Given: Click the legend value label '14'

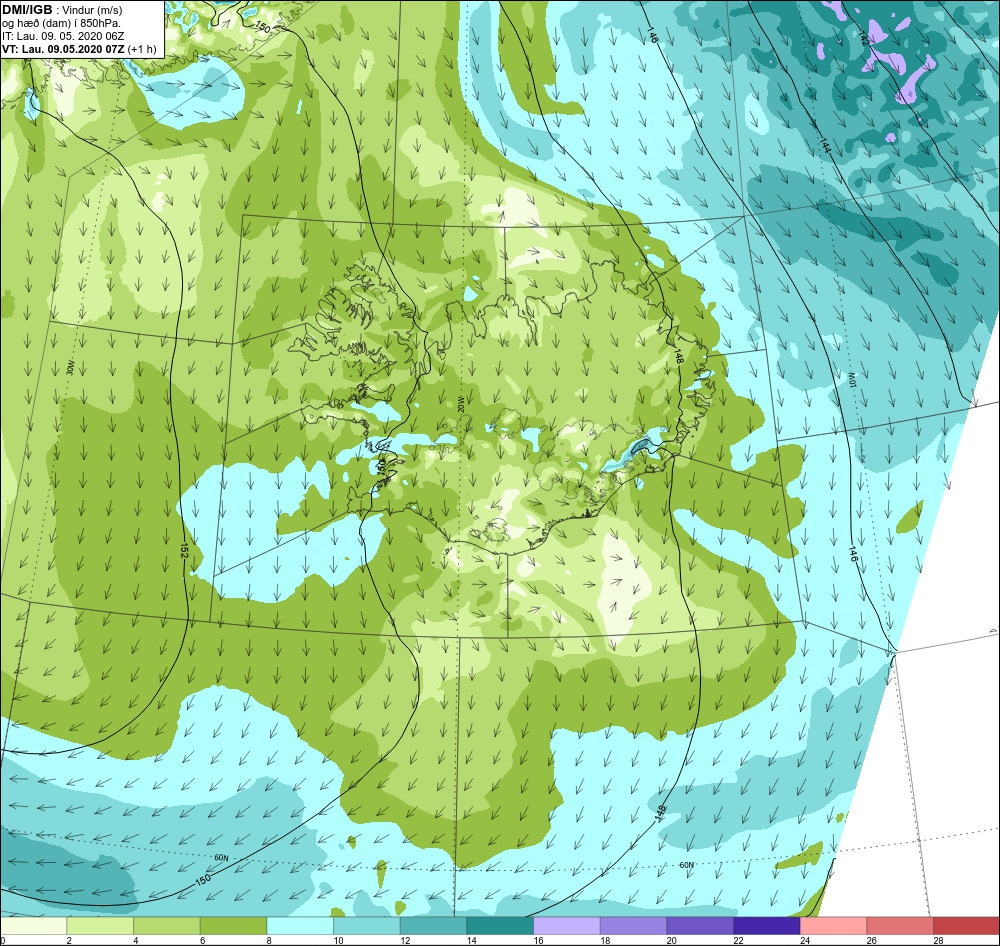Looking at the screenshot, I should click(471, 940).
